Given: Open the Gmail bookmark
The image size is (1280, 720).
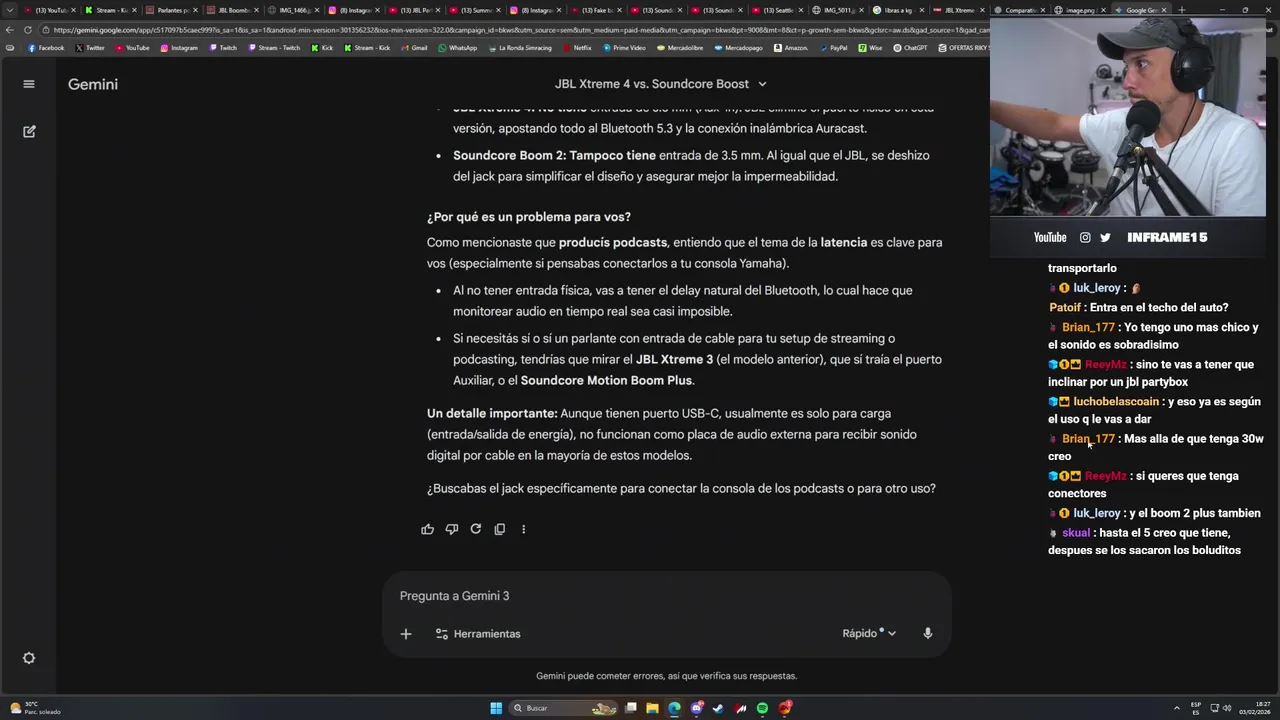Looking at the screenshot, I should point(414,48).
